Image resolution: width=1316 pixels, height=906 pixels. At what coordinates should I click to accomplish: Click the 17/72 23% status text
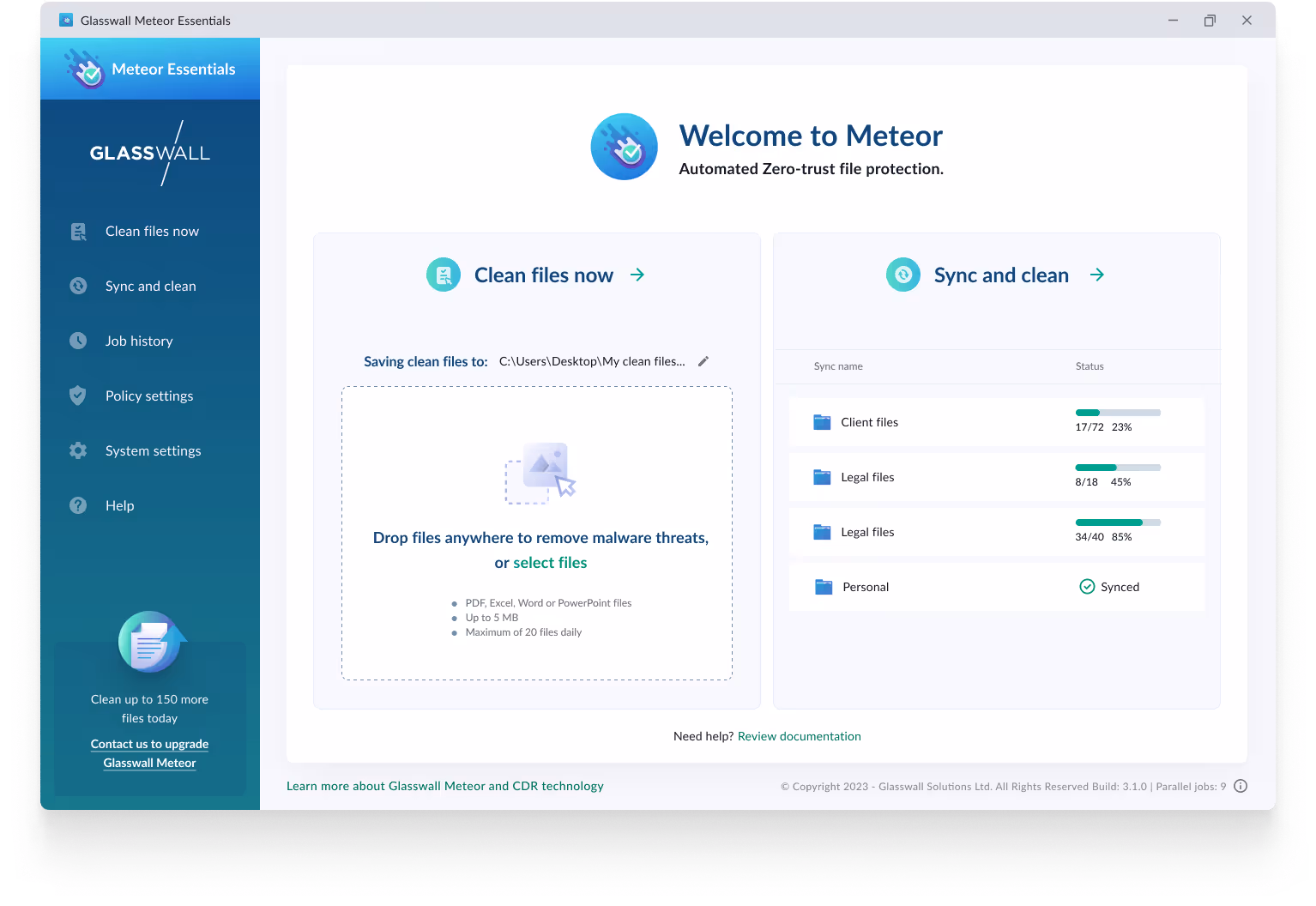coord(1103,427)
